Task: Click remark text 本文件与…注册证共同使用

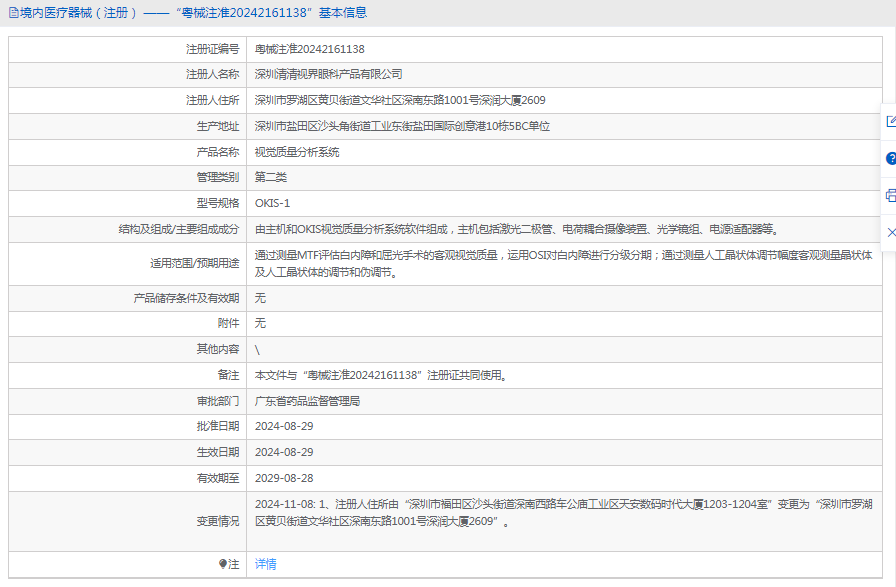Action: point(381,375)
